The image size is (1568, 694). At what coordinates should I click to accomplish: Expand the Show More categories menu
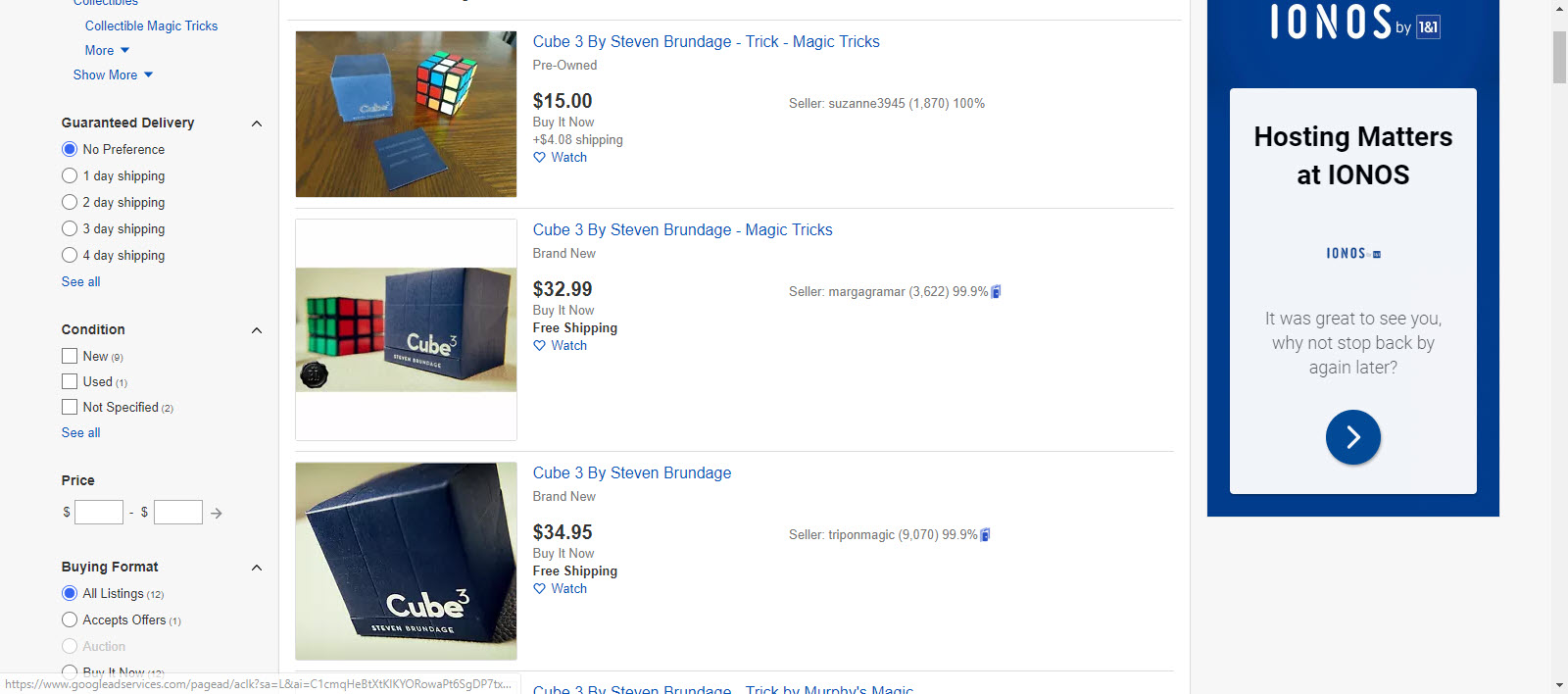click(x=113, y=74)
